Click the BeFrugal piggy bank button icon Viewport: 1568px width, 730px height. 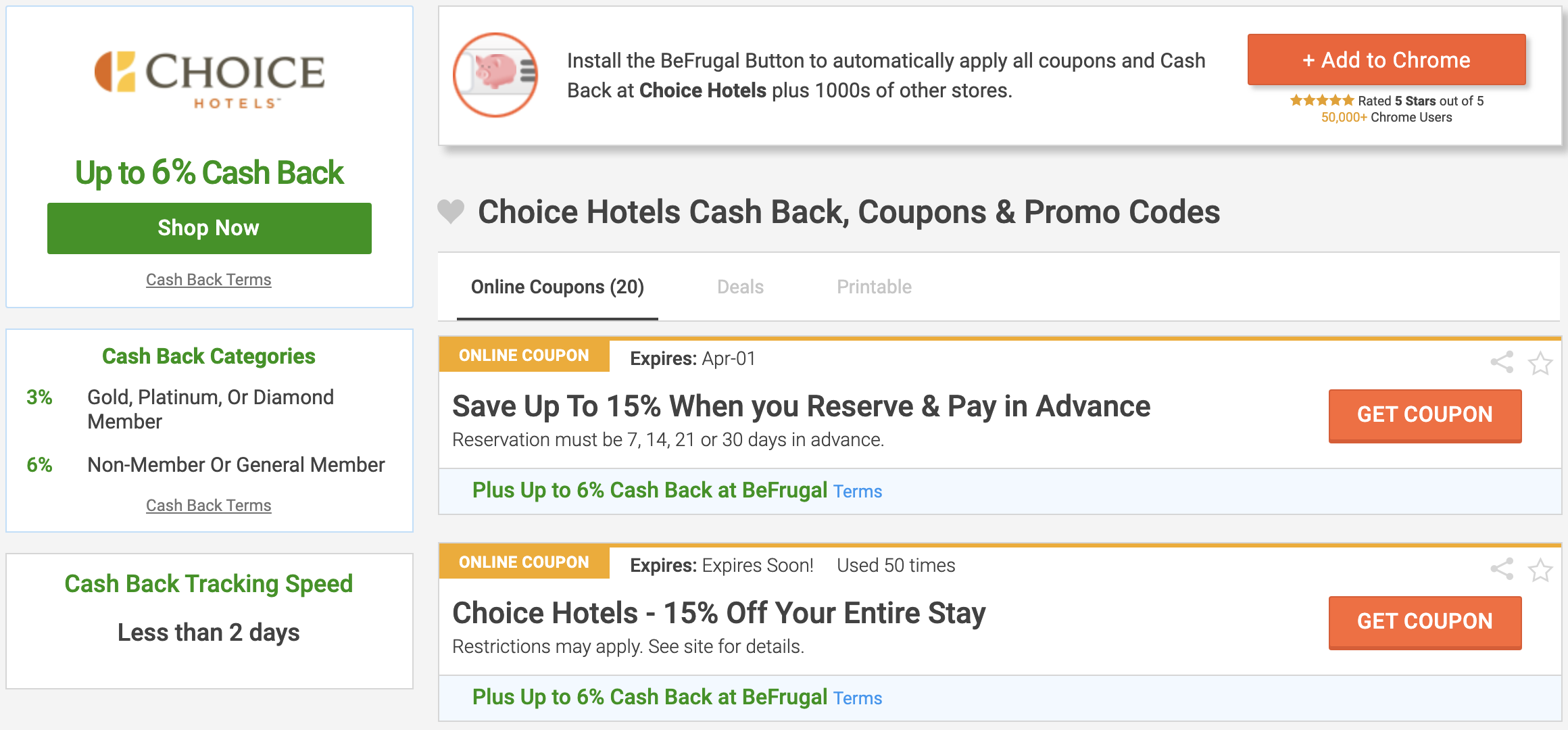tap(495, 75)
